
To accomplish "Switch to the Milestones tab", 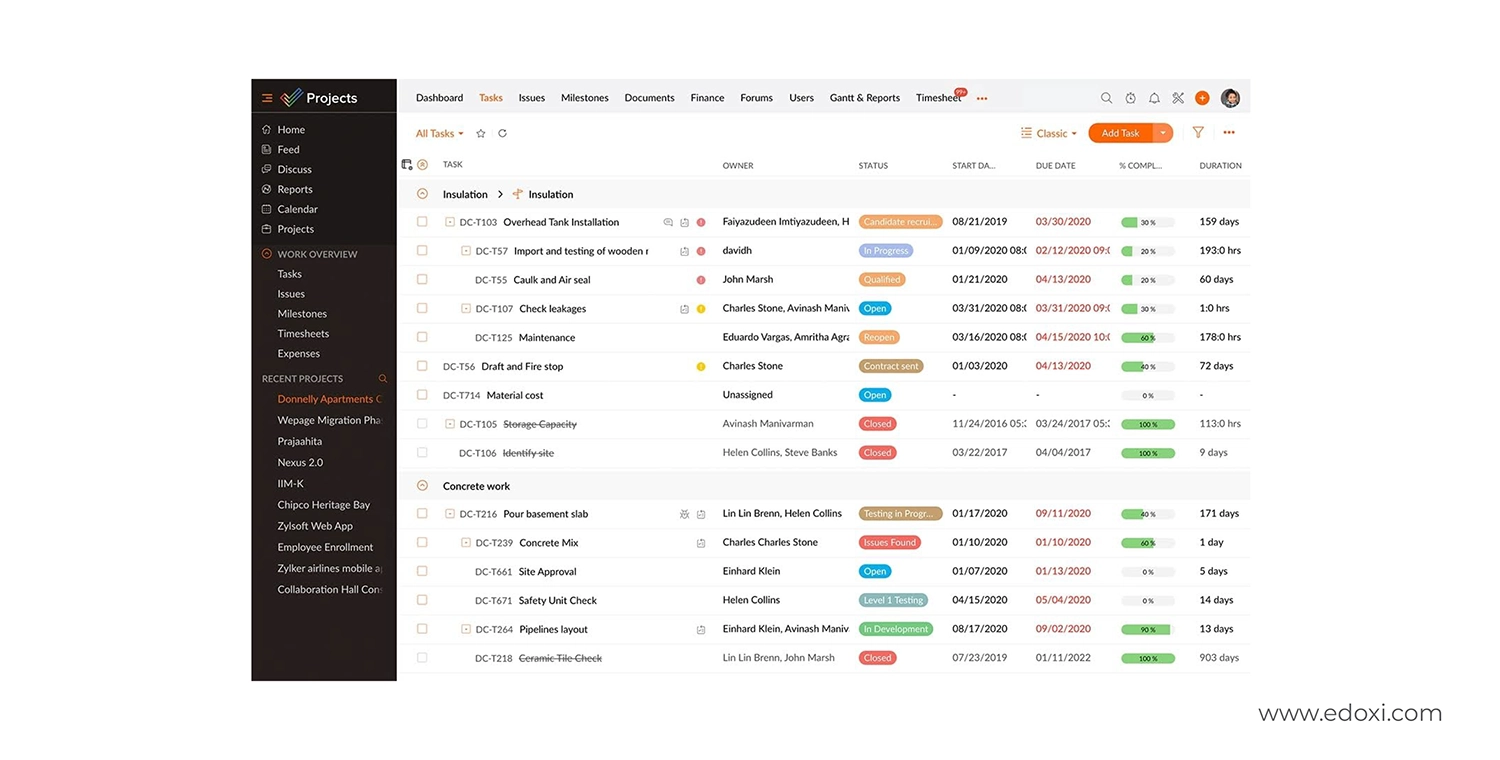I will click(x=584, y=97).
